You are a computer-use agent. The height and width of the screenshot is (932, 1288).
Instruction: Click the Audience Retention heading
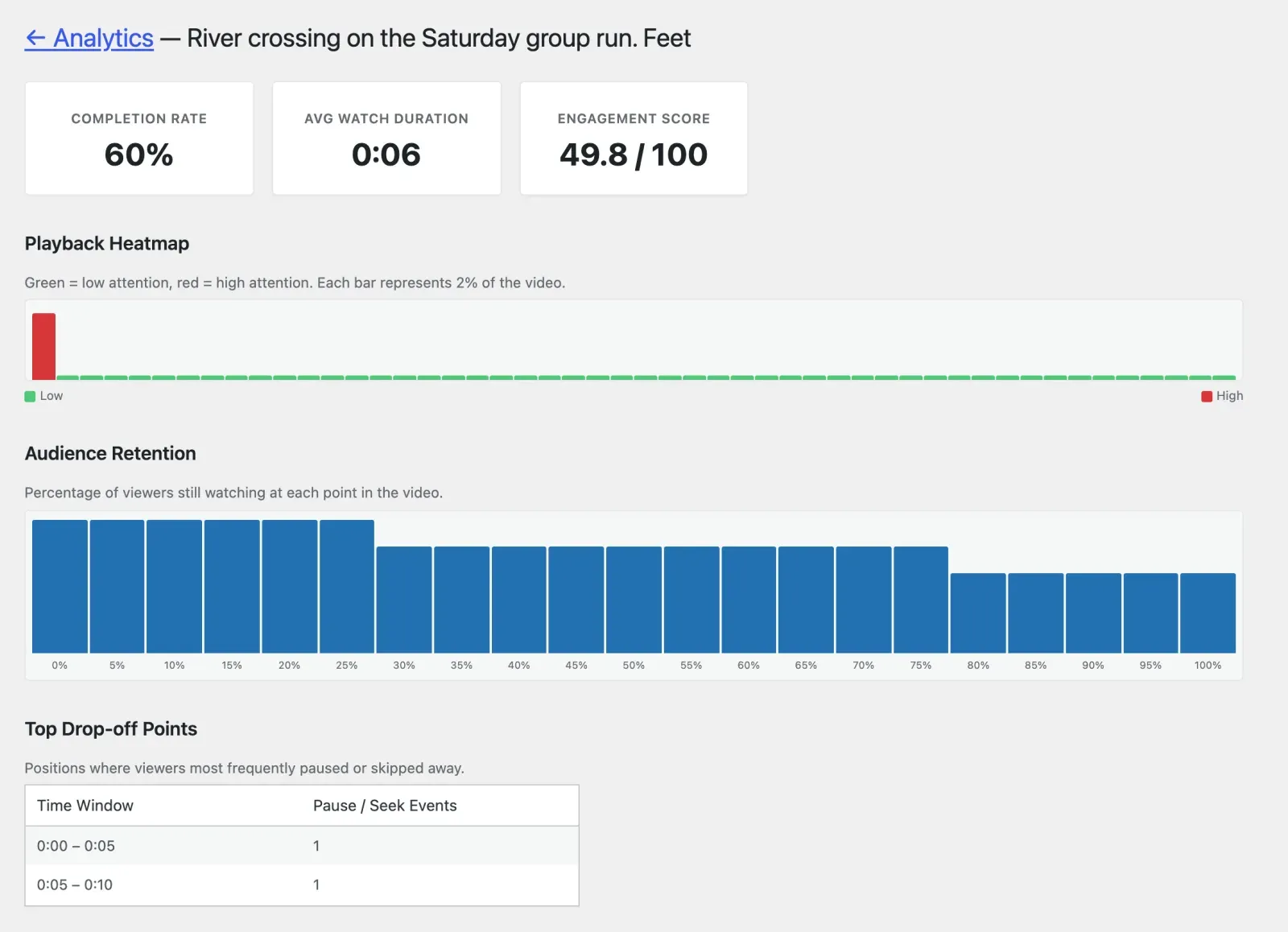(x=110, y=453)
